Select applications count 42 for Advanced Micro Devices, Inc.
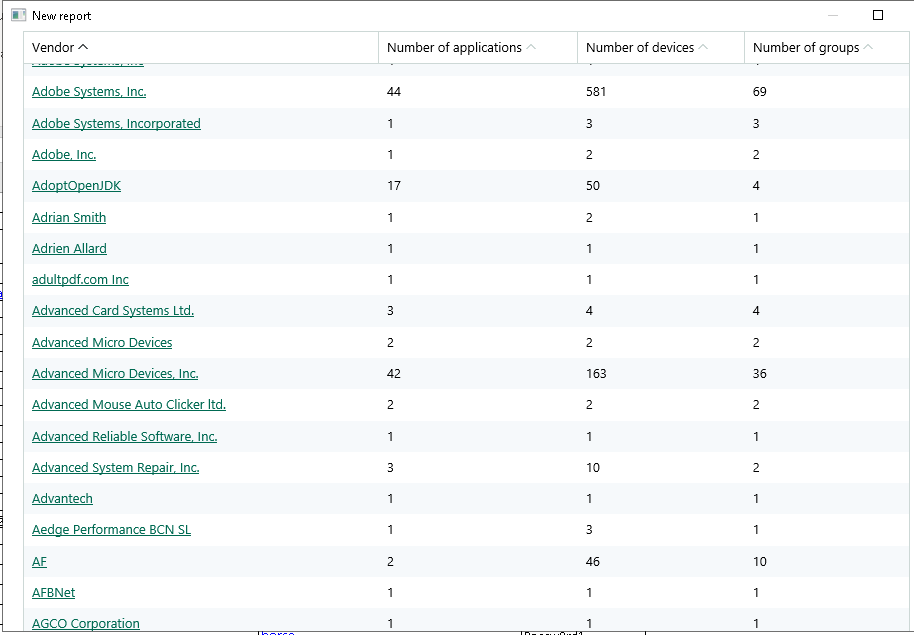This screenshot has height=635, width=914. click(393, 373)
